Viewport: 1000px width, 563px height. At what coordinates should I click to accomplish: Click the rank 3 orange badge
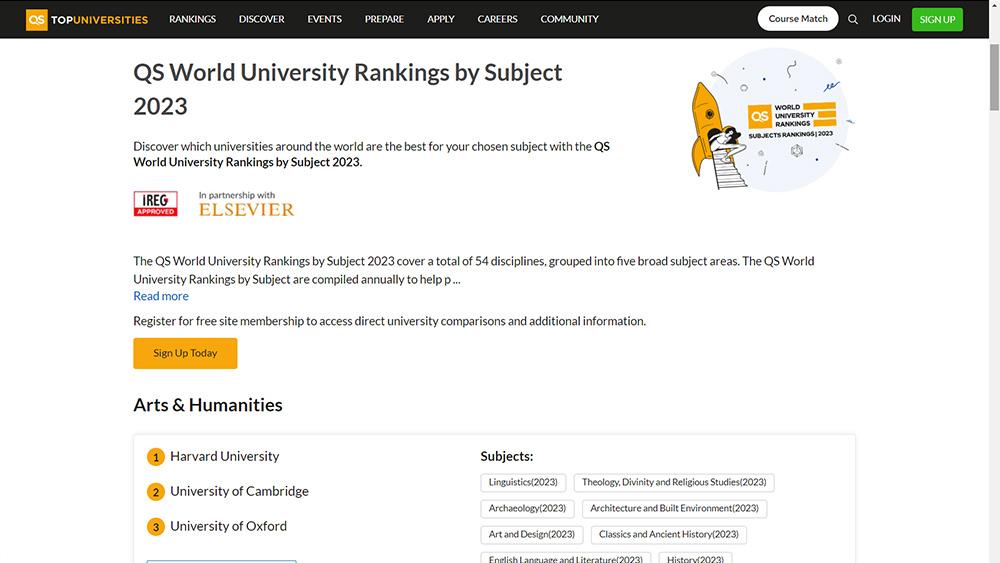point(156,527)
